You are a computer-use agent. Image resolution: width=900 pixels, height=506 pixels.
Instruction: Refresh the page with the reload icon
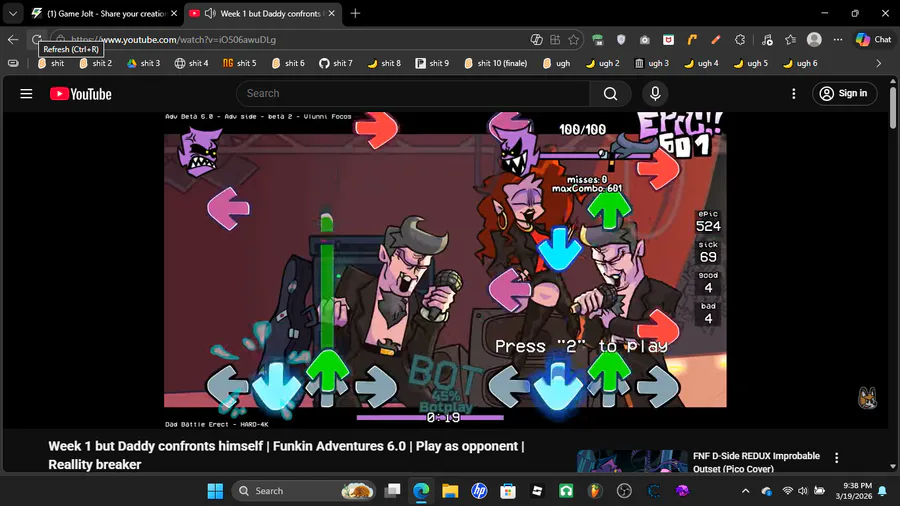(36, 40)
